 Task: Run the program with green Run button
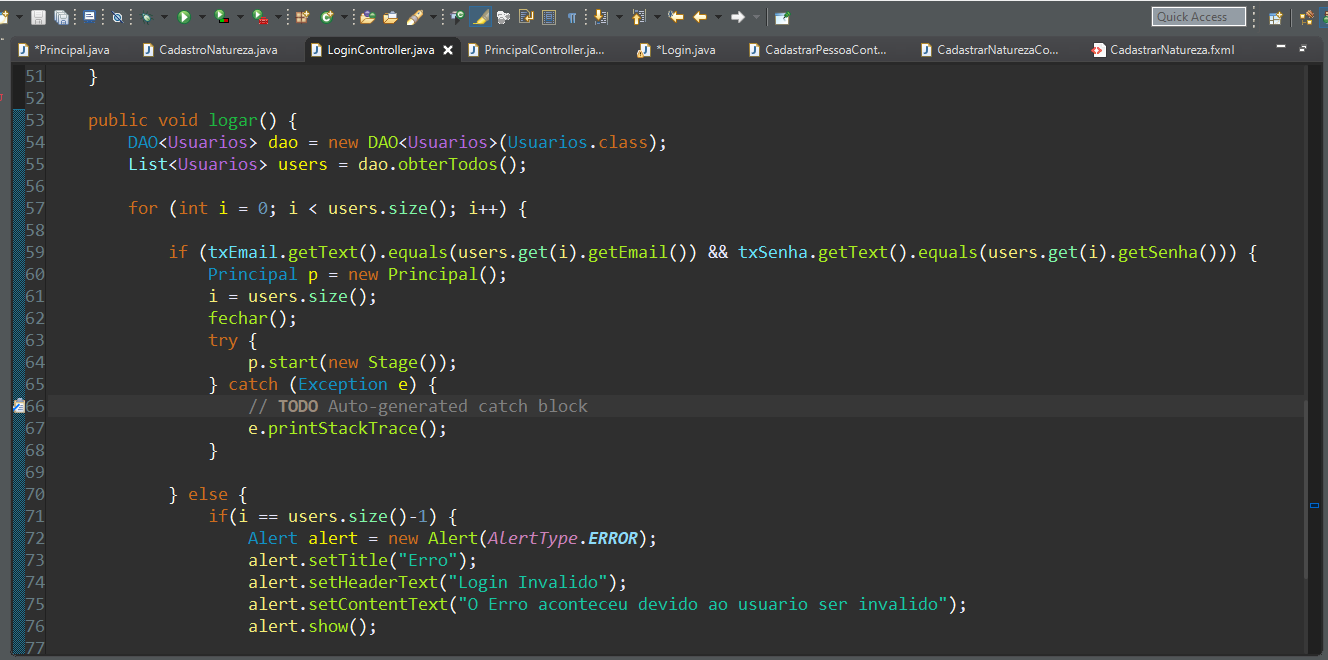184,17
